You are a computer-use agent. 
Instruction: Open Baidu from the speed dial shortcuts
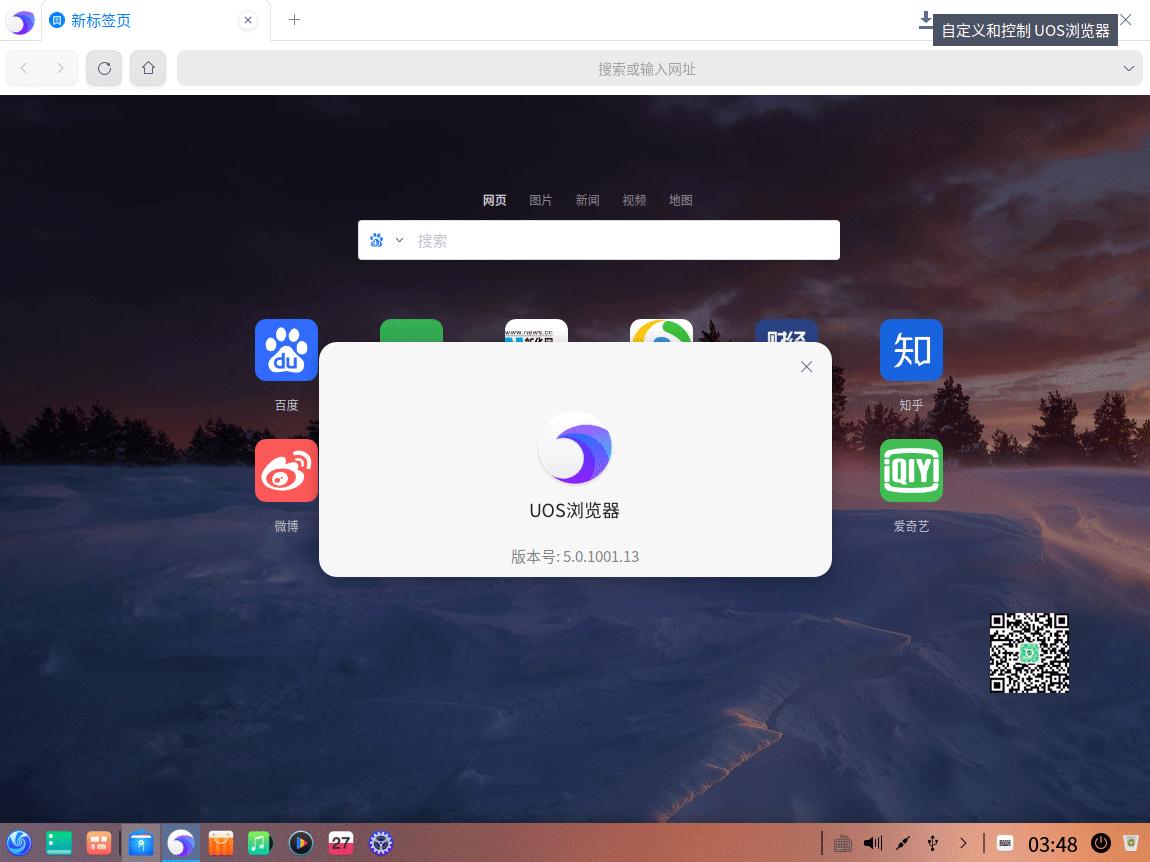(x=286, y=350)
